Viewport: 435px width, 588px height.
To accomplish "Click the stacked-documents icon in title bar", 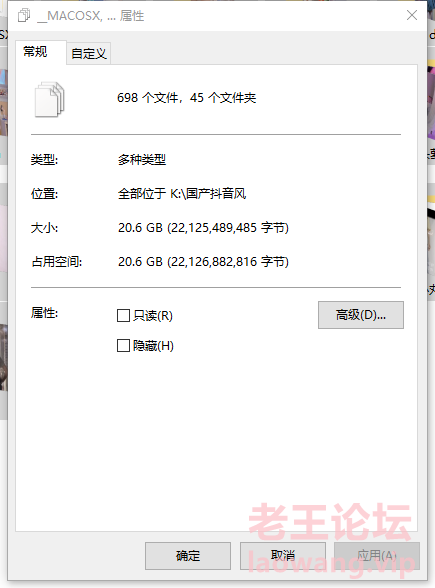I will tap(24, 16).
